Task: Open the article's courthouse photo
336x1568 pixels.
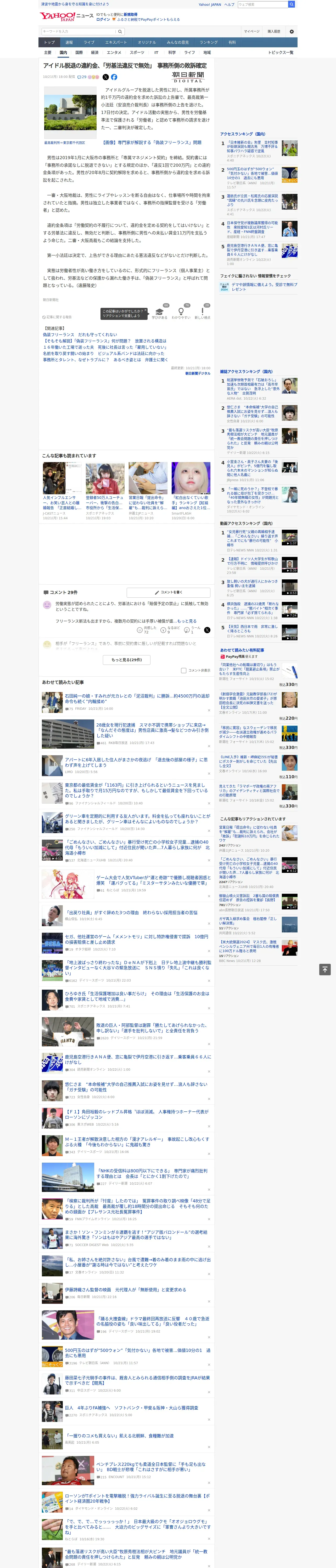Action: 70,113
